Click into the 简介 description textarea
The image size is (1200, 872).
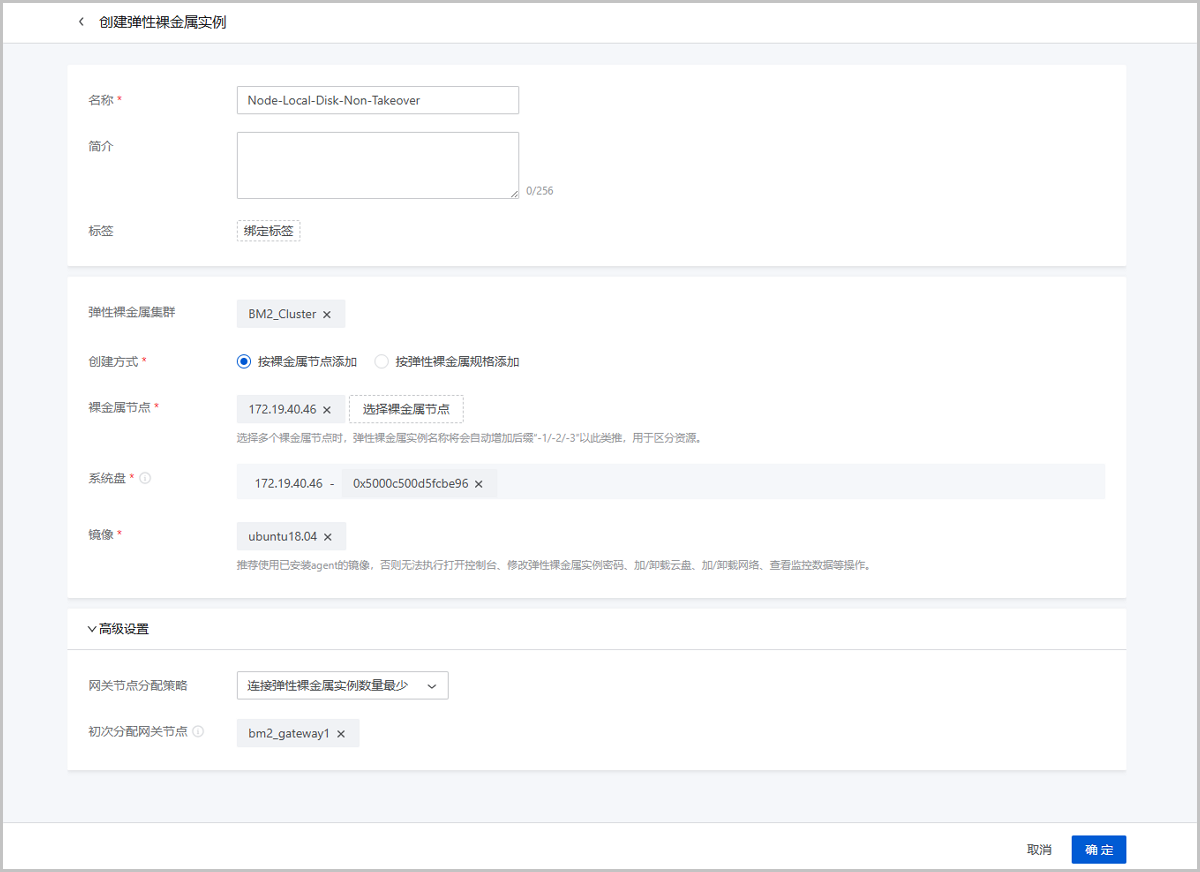(378, 166)
